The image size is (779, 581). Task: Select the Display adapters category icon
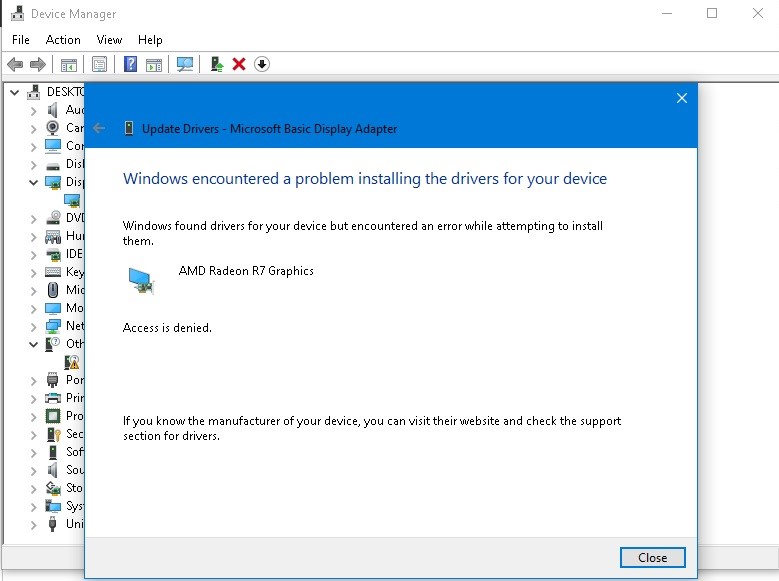53,182
